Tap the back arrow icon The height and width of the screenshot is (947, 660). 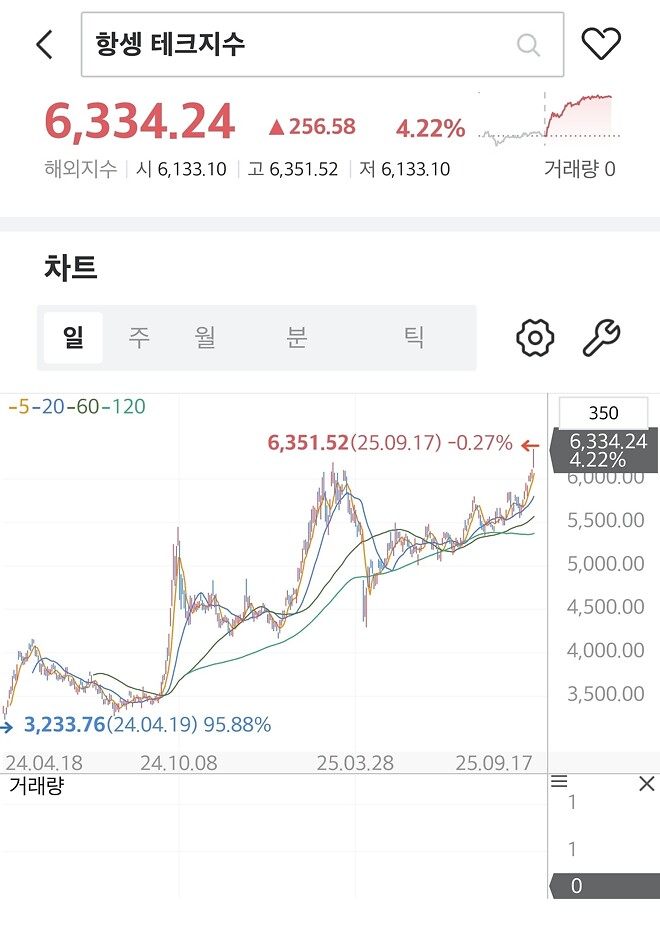(x=42, y=45)
